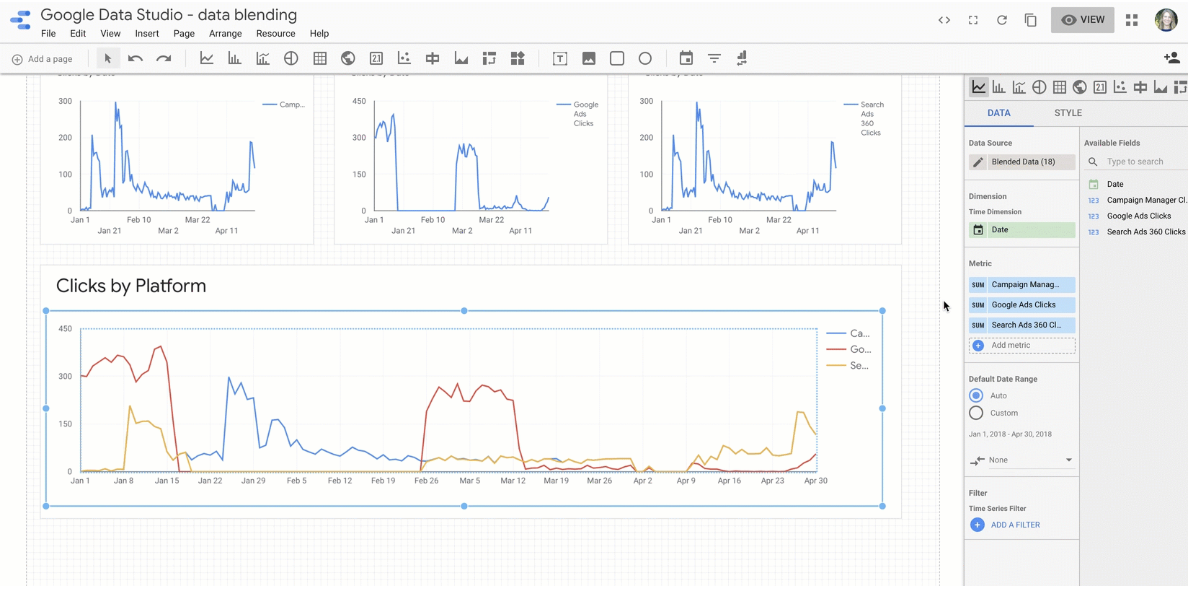Open the File menu
This screenshot has width=1188, height=602.
tap(48, 33)
